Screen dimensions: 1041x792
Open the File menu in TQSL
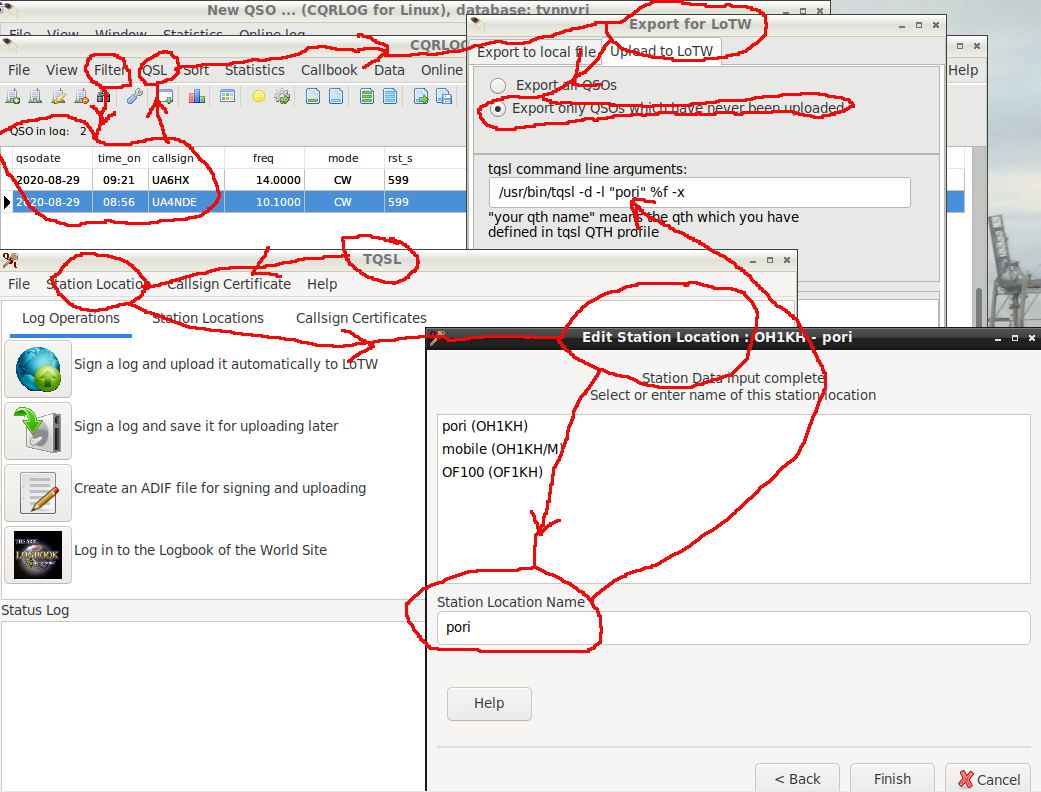[x=19, y=284]
